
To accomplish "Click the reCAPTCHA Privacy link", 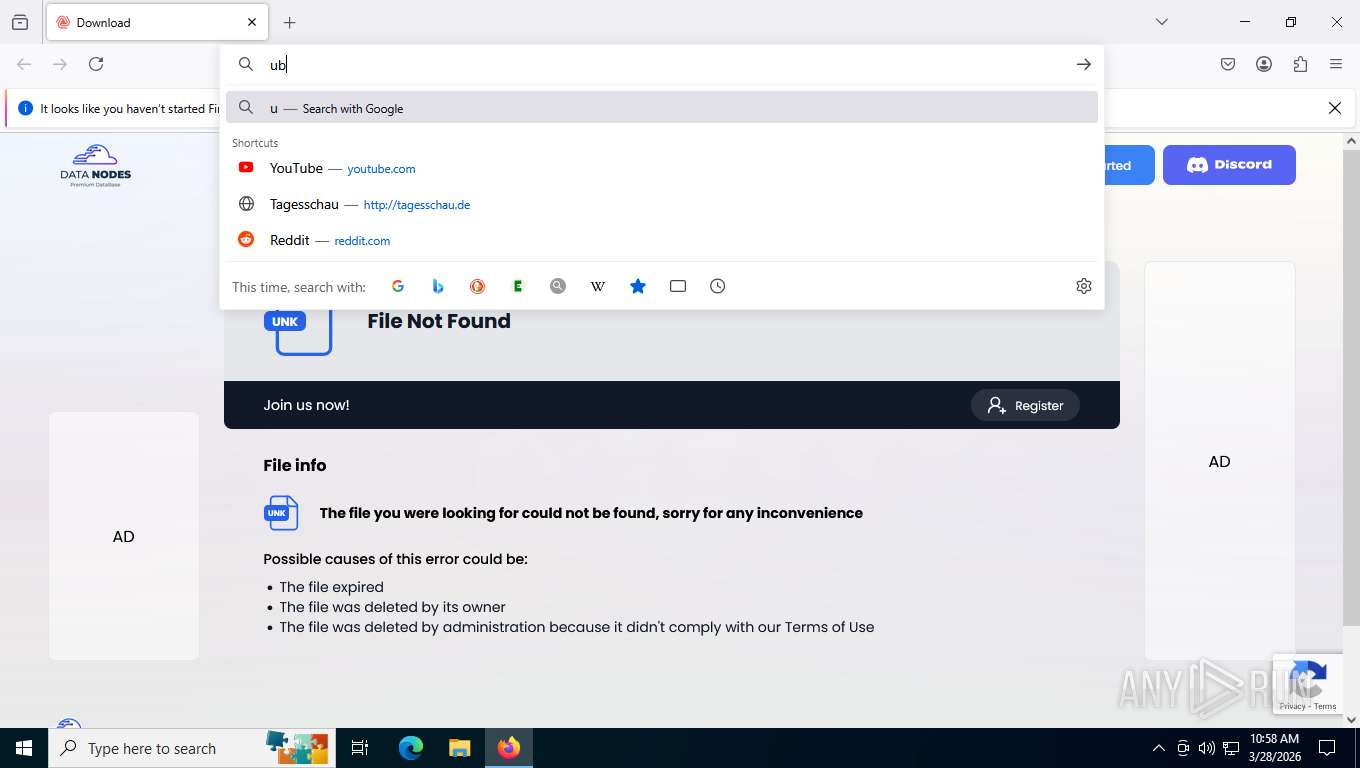I will click(x=1292, y=706).
